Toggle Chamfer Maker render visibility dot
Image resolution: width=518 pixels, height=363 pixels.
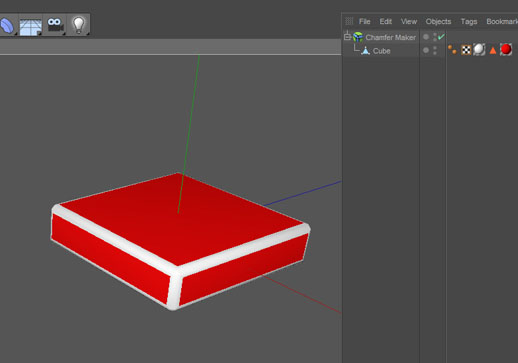click(435, 39)
